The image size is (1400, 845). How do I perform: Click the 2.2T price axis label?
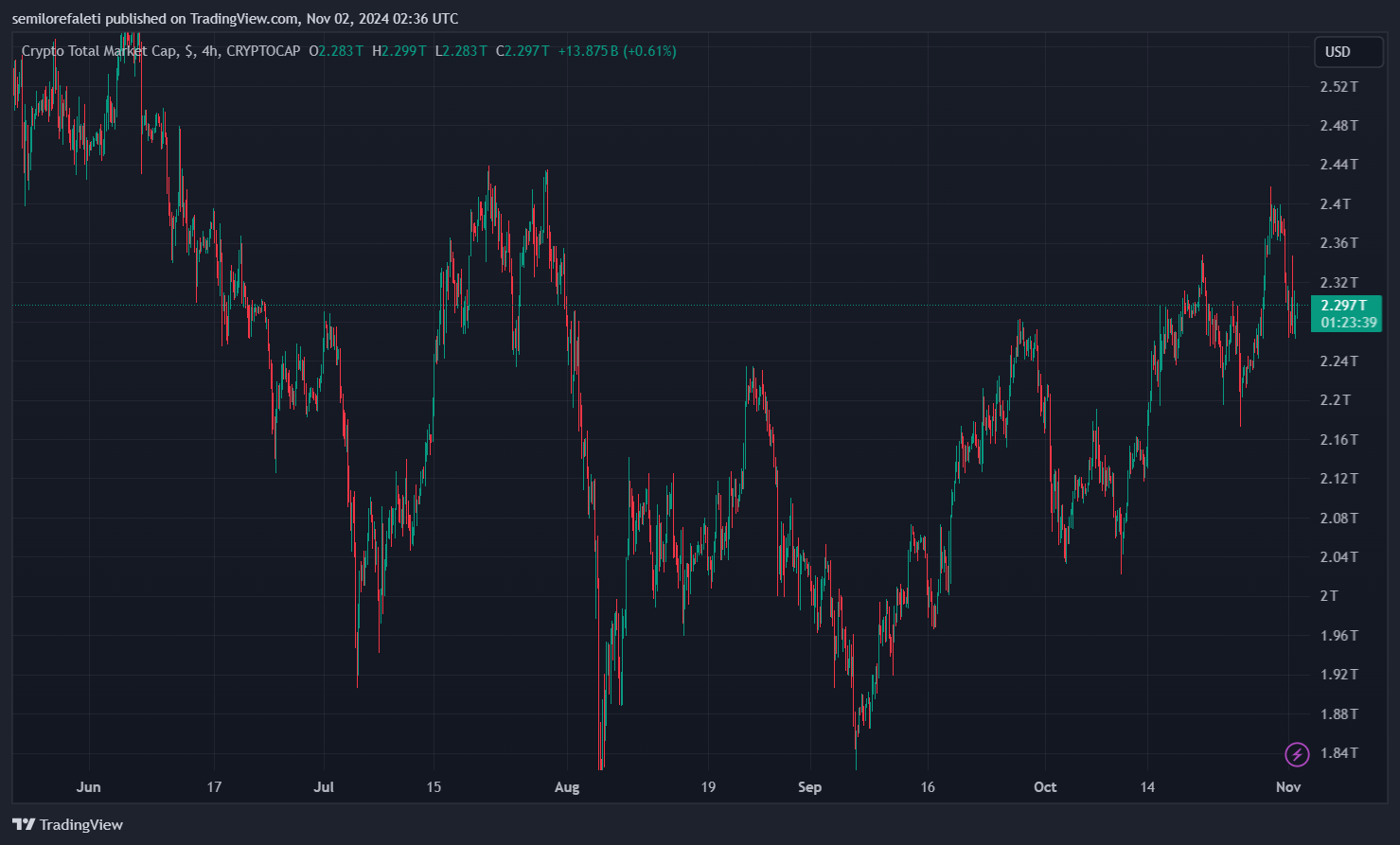click(x=1336, y=400)
